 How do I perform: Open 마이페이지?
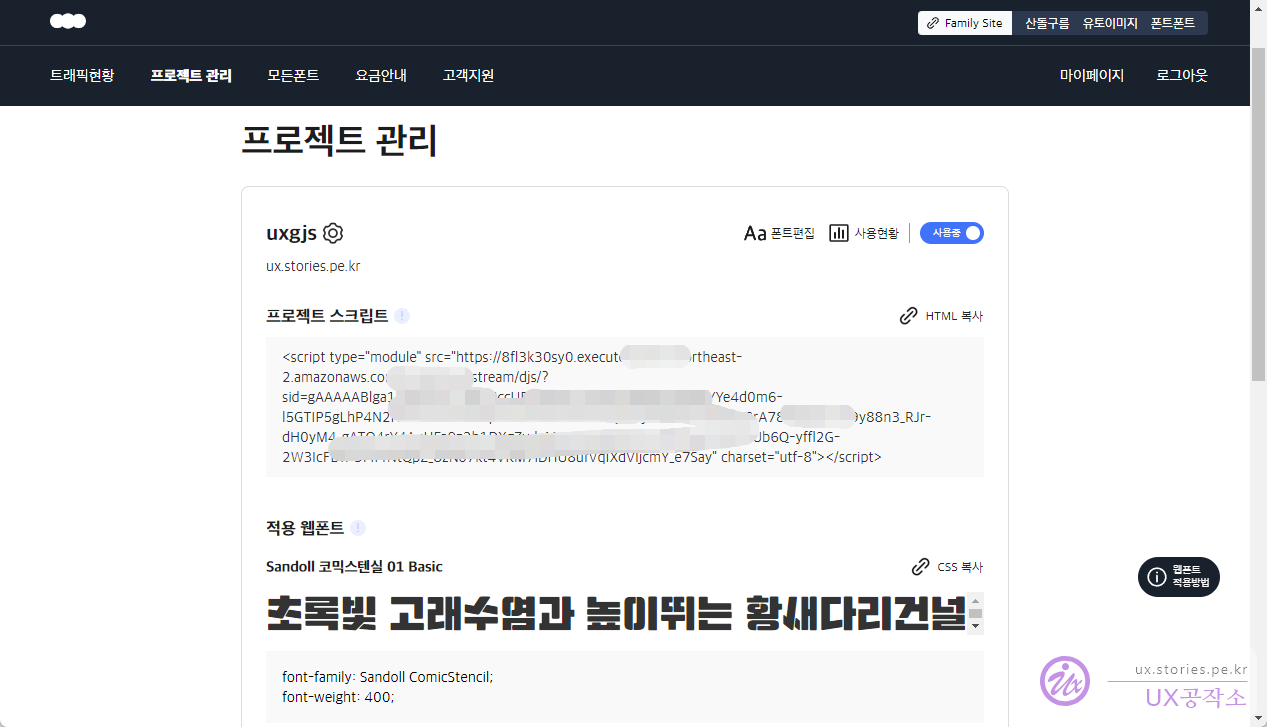coord(1092,75)
